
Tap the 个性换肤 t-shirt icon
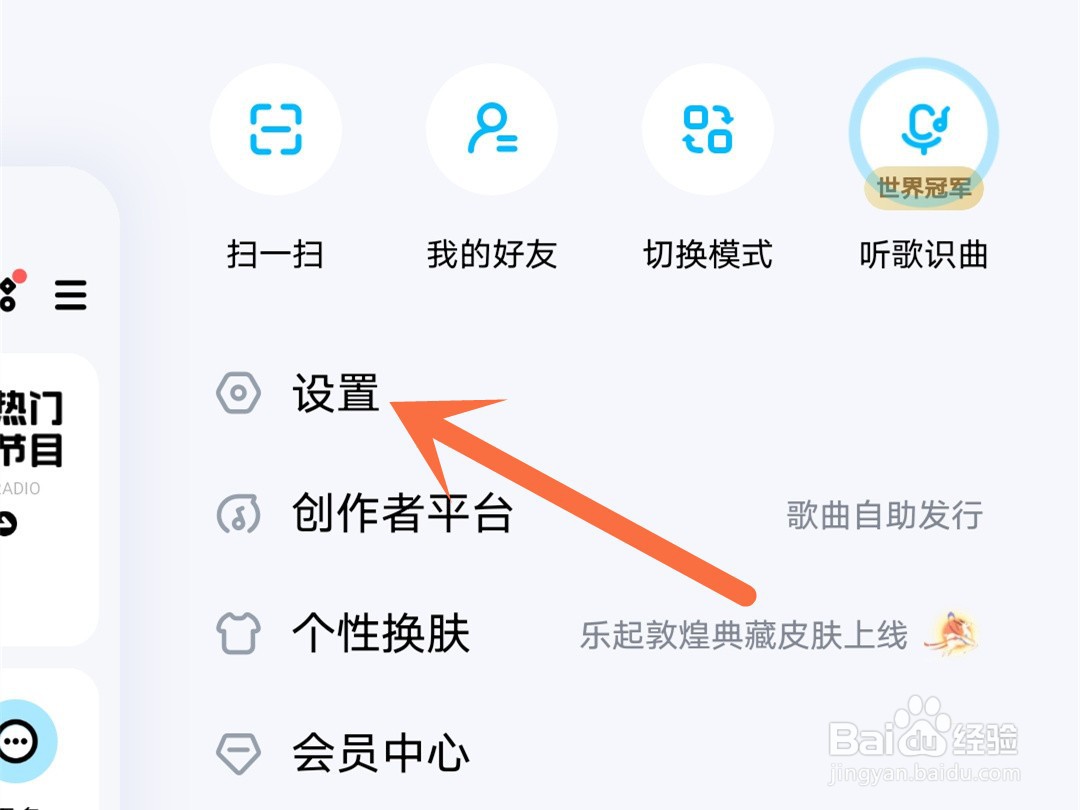click(238, 633)
